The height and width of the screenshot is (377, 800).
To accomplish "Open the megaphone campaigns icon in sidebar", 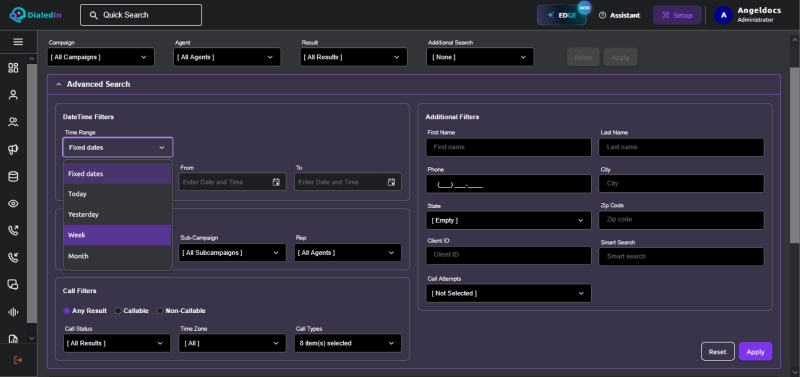I will (13, 149).
